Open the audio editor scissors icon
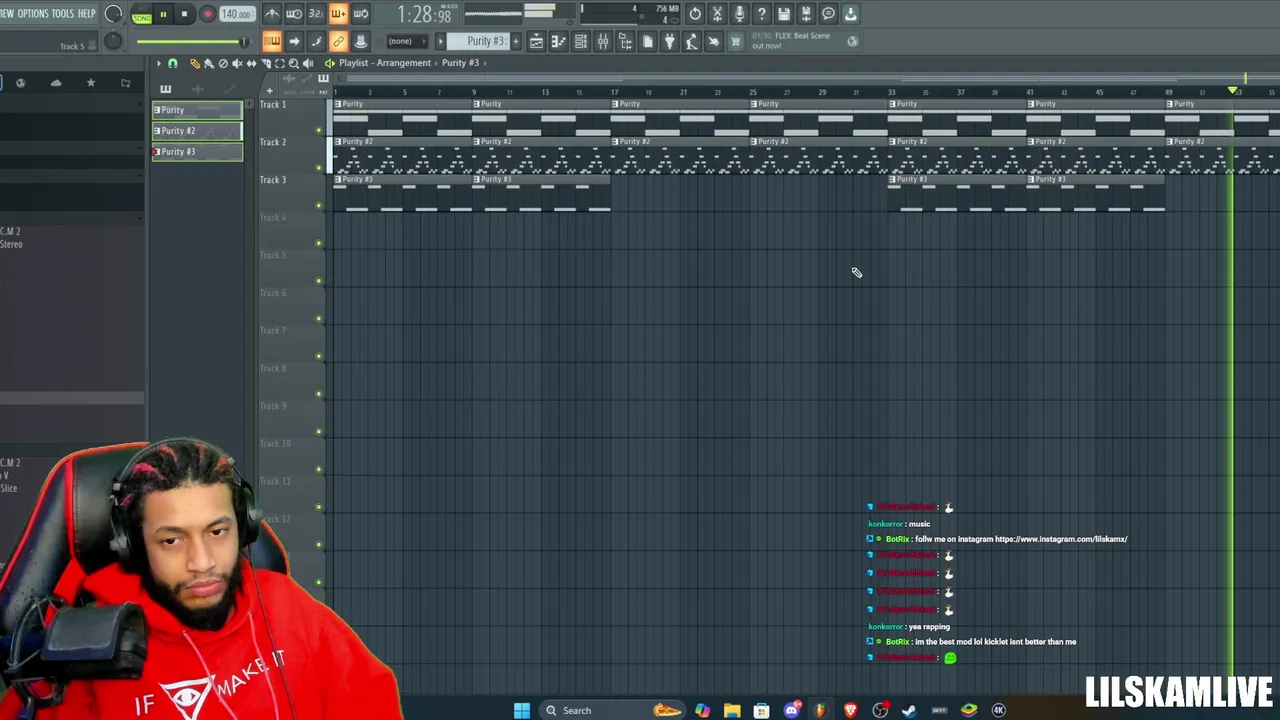 (717, 14)
